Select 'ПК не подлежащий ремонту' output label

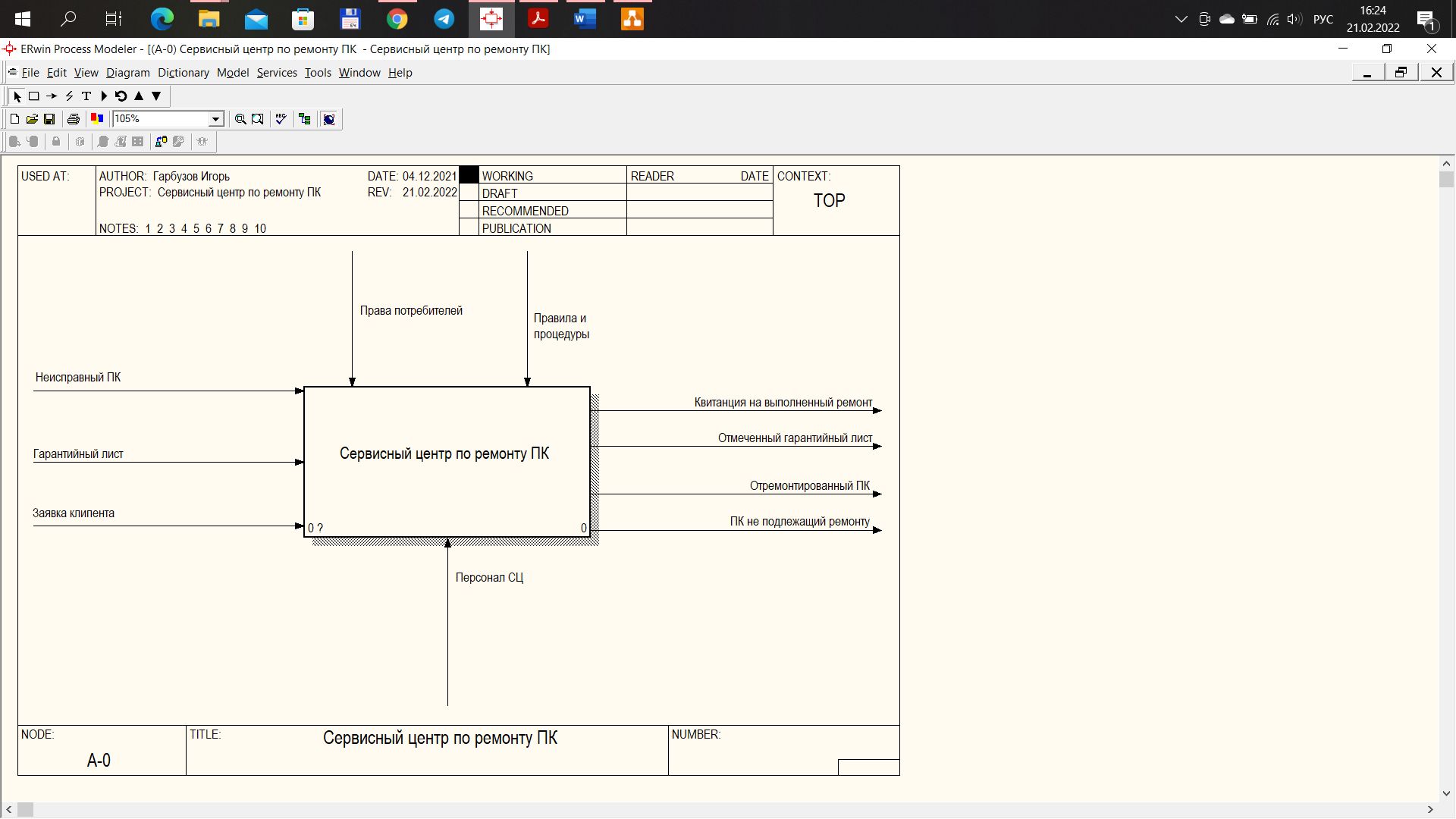click(x=800, y=522)
